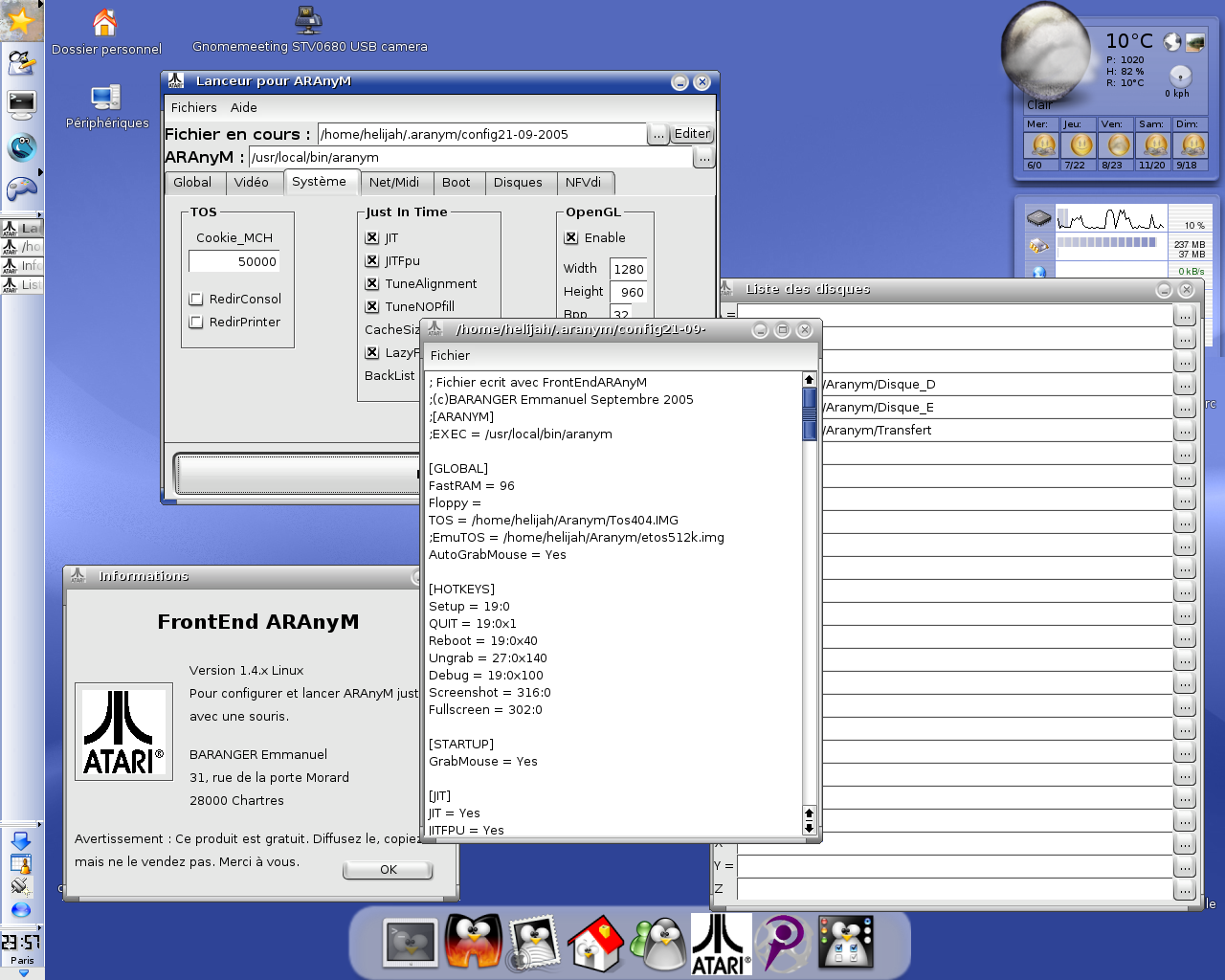Switch to the Boot tab

point(457,183)
